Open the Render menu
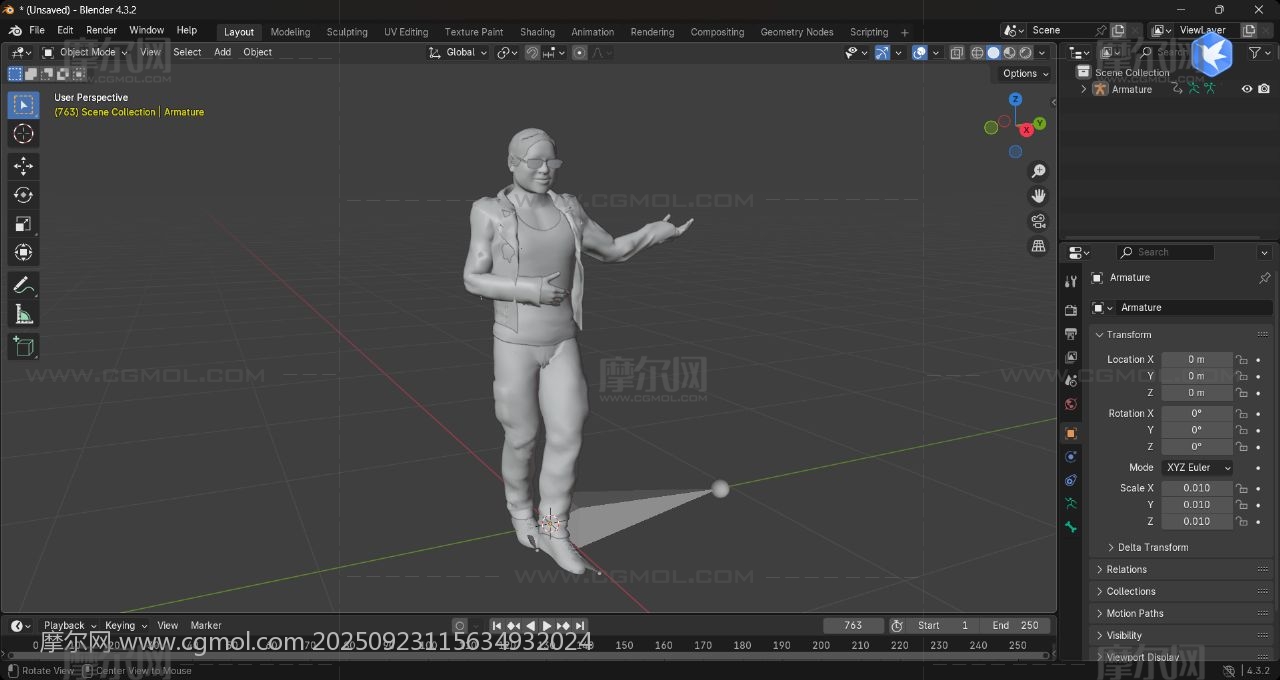Image resolution: width=1280 pixels, height=680 pixels. click(101, 30)
